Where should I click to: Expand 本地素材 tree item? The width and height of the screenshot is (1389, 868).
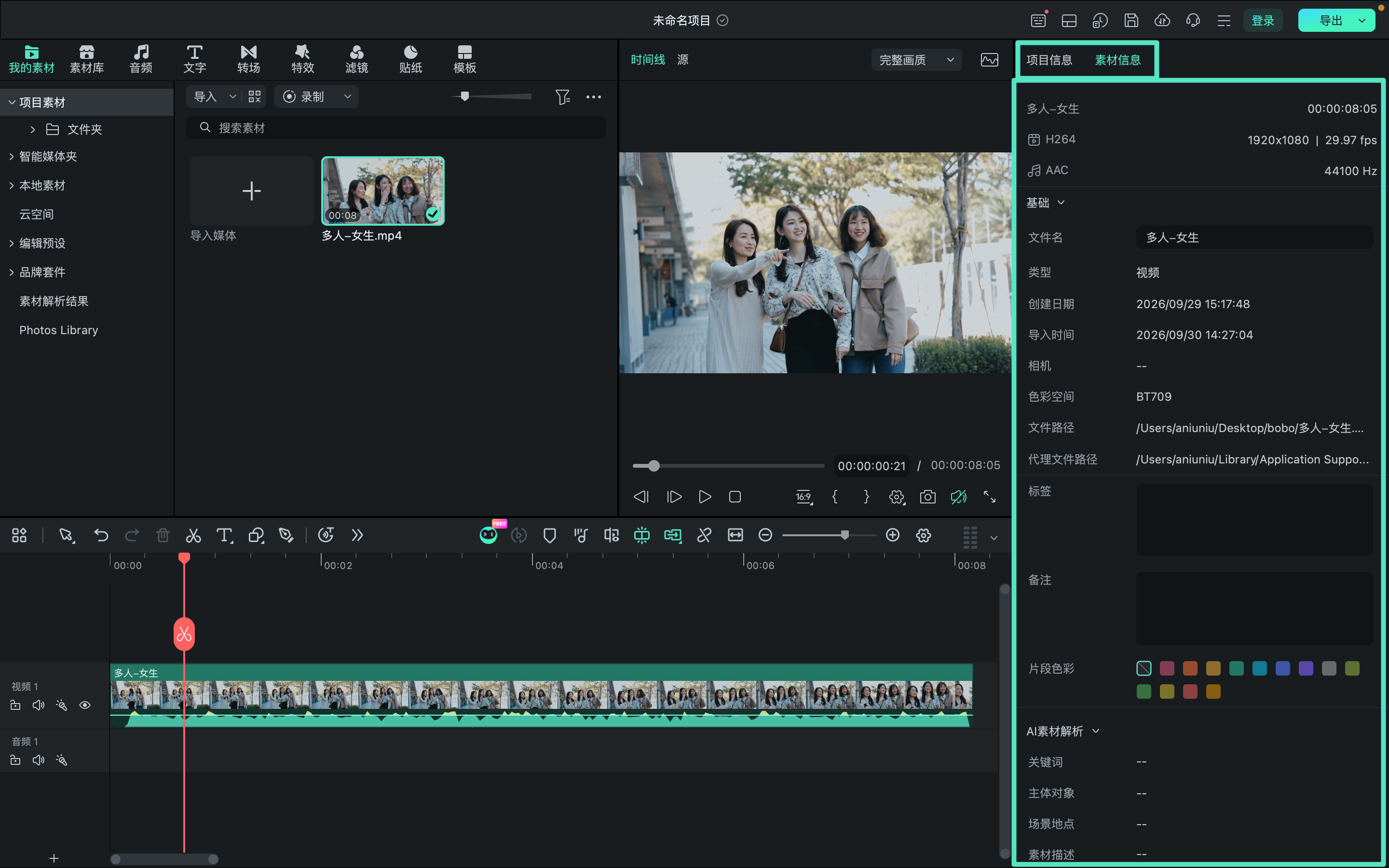(12, 186)
